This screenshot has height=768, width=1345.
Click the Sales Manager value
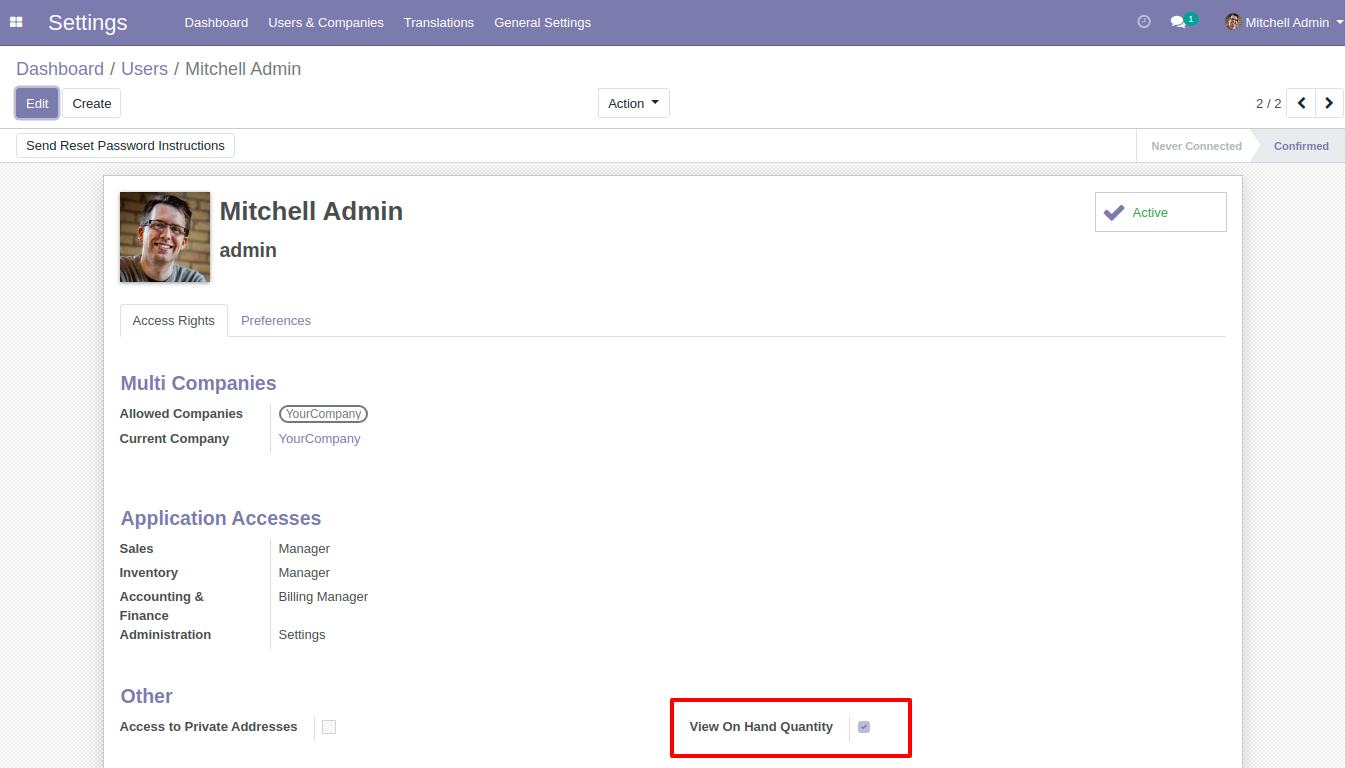coord(304,549)
